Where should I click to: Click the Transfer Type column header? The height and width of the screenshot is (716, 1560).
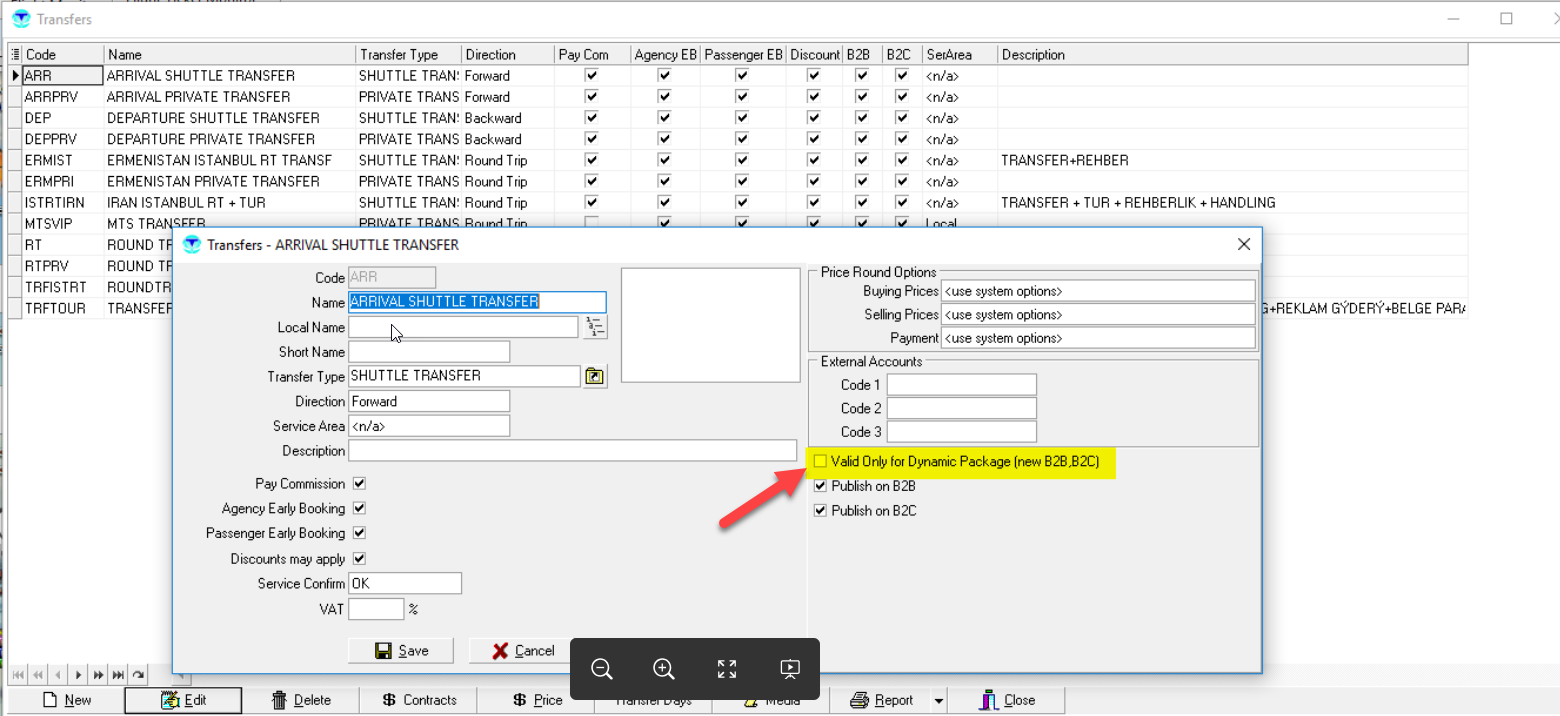point(409,55)
